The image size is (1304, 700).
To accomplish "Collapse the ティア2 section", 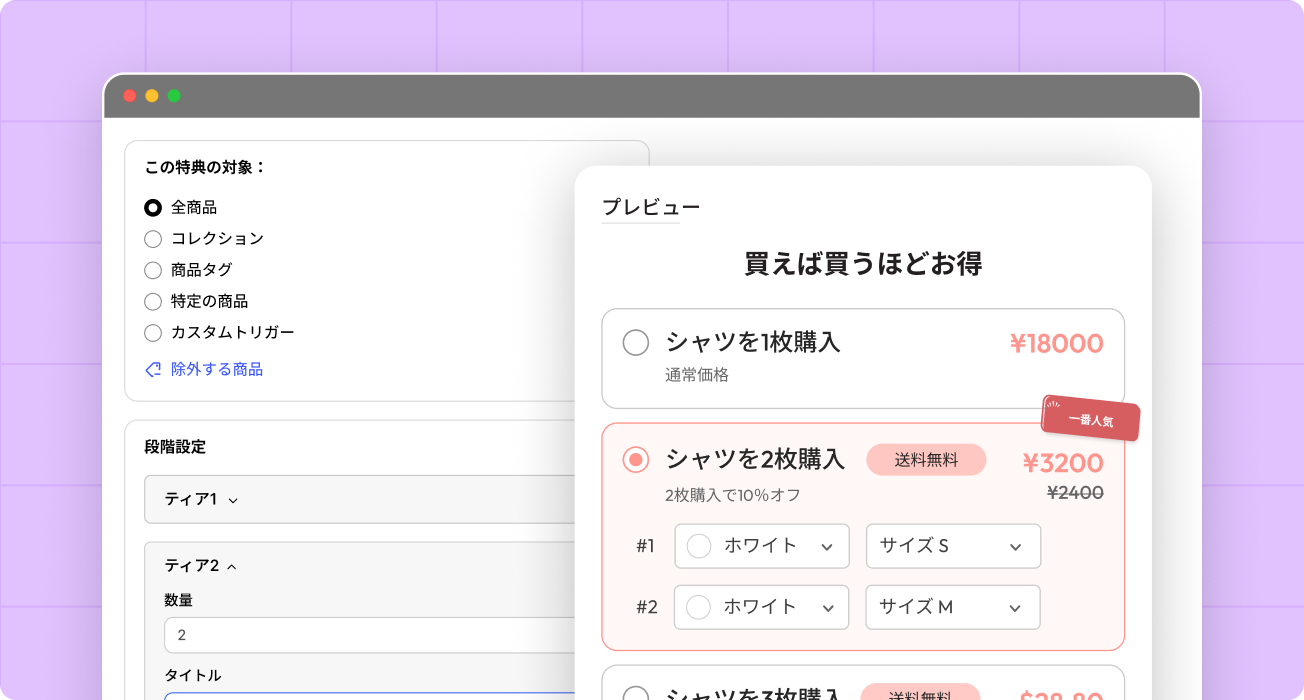I will 201,566.
